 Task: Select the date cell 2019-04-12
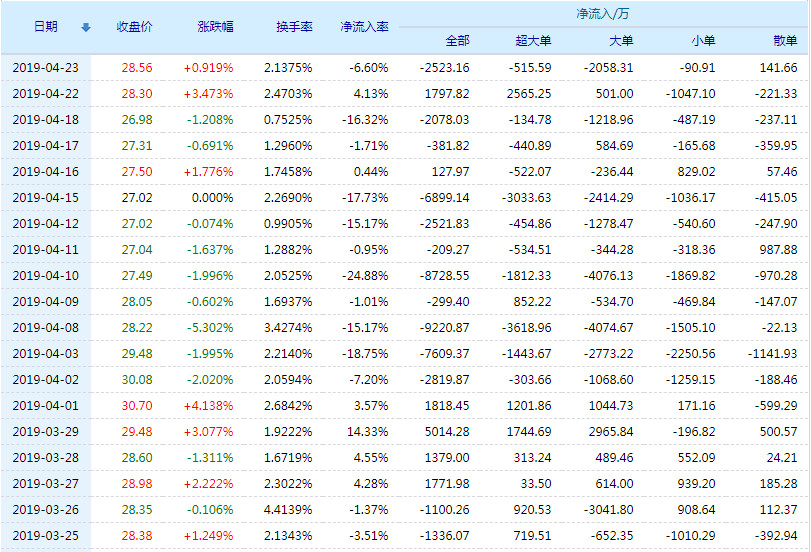click(46, 223)
